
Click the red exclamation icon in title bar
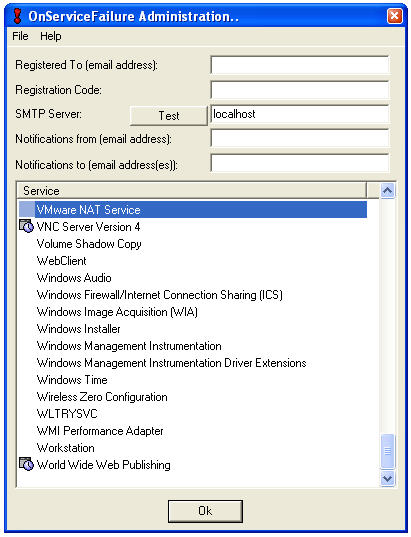pyautogui.click(x=17, y=16)
